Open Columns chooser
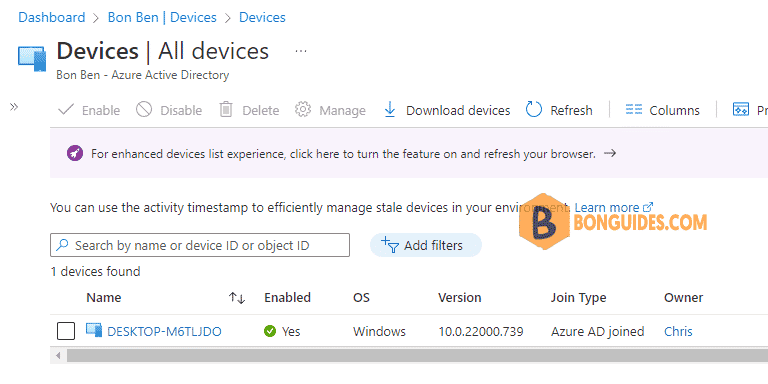 pos(662,110)
